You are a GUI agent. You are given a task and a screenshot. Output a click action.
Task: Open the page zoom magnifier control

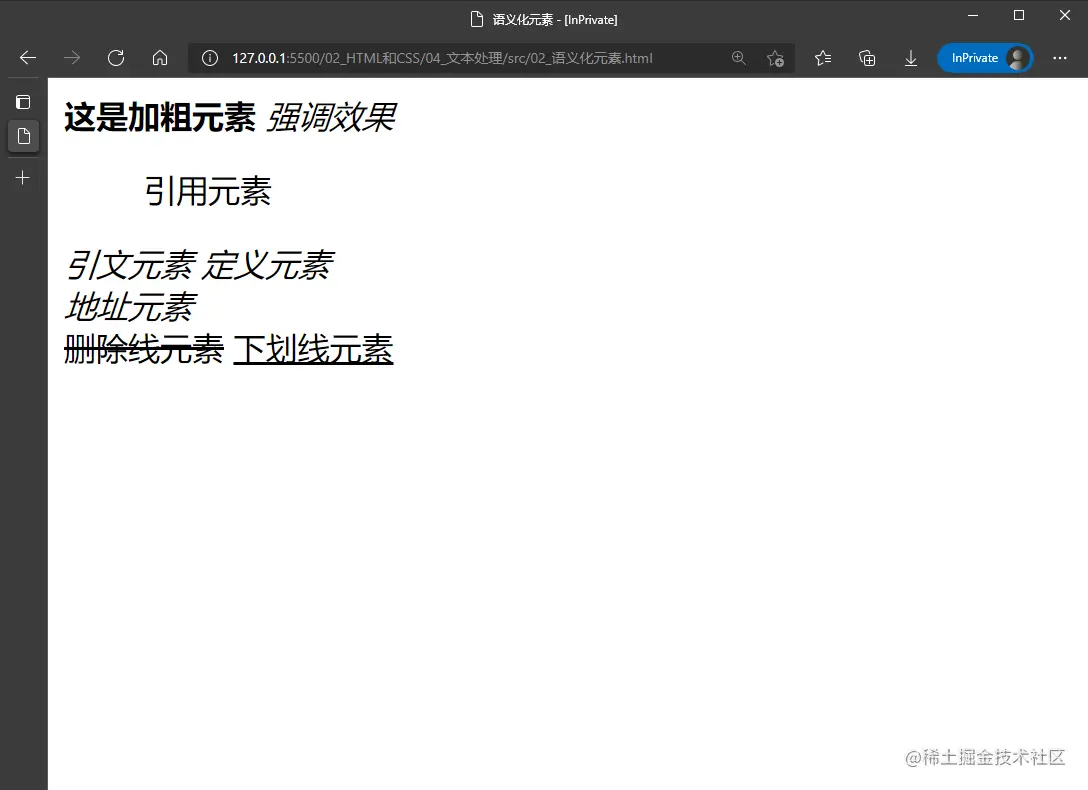pos(739,58)
